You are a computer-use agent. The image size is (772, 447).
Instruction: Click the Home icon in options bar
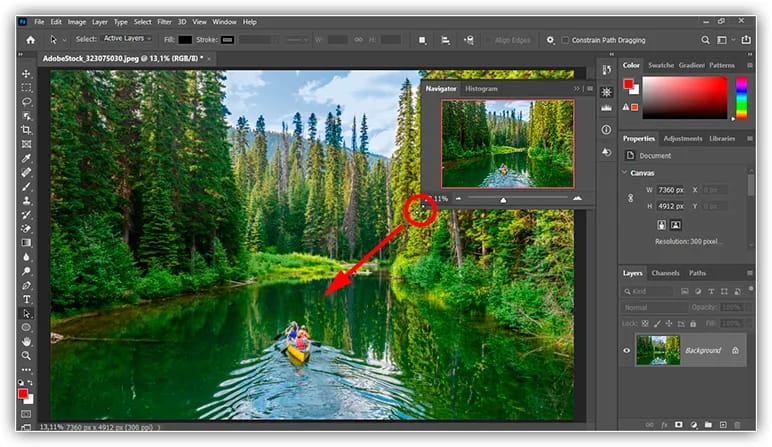(x=31, y=40)
